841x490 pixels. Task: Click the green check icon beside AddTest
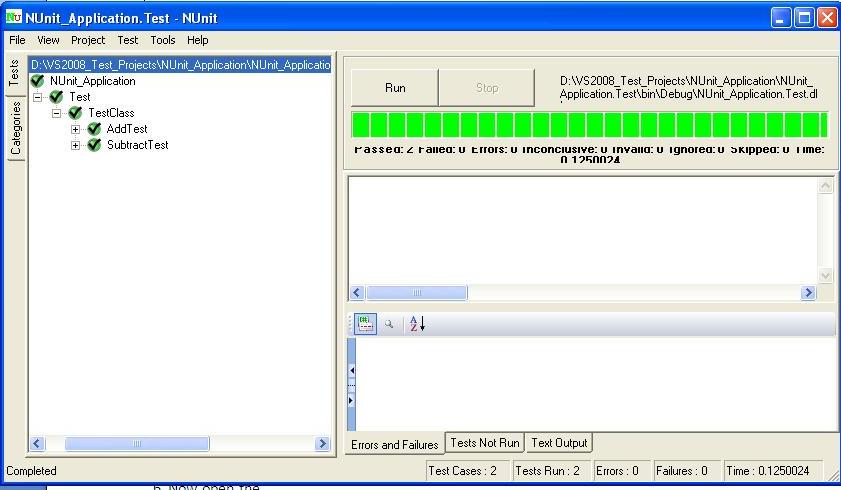pos(94,129)
